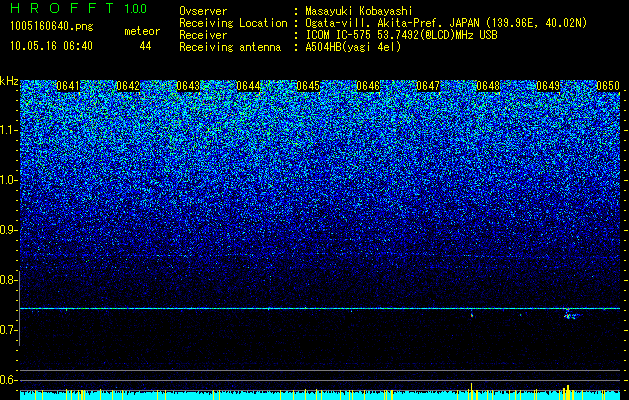The image size is (629, 400).
Task: Click the 0645 time marker
Action: [308, 86]
